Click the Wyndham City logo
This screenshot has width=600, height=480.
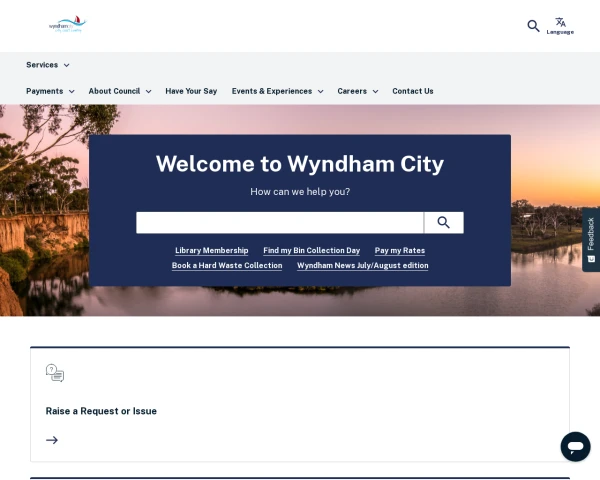click(68, 25)
